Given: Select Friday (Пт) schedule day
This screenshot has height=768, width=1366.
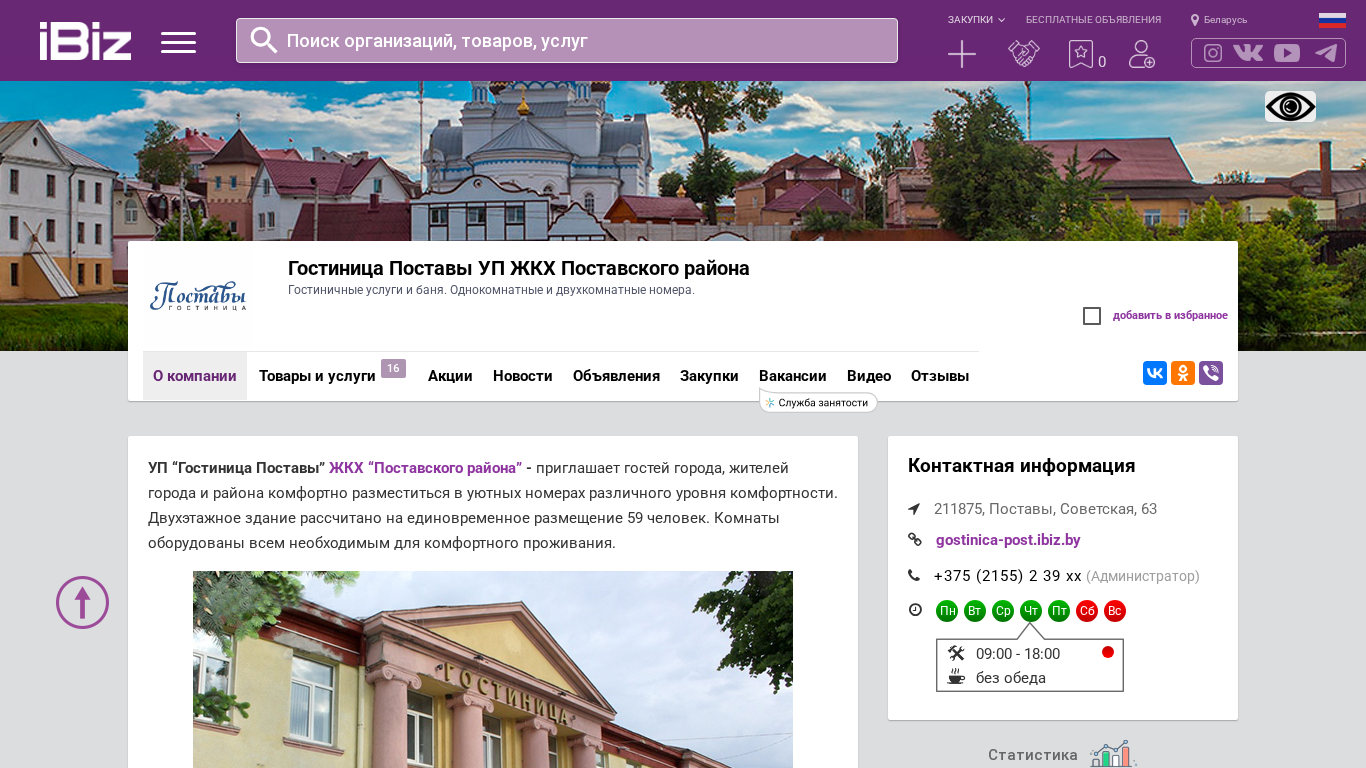Looking at the screenshot, I should tap(1059, 611).
